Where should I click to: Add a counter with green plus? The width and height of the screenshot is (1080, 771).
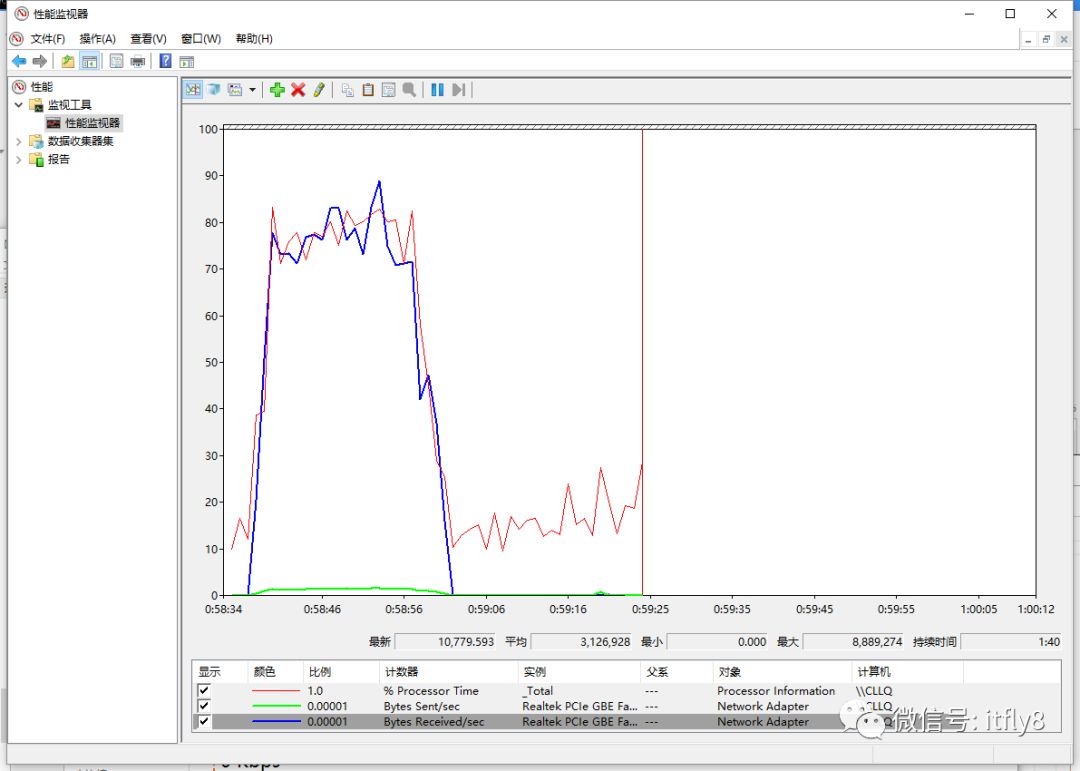[x=277, y=90]
